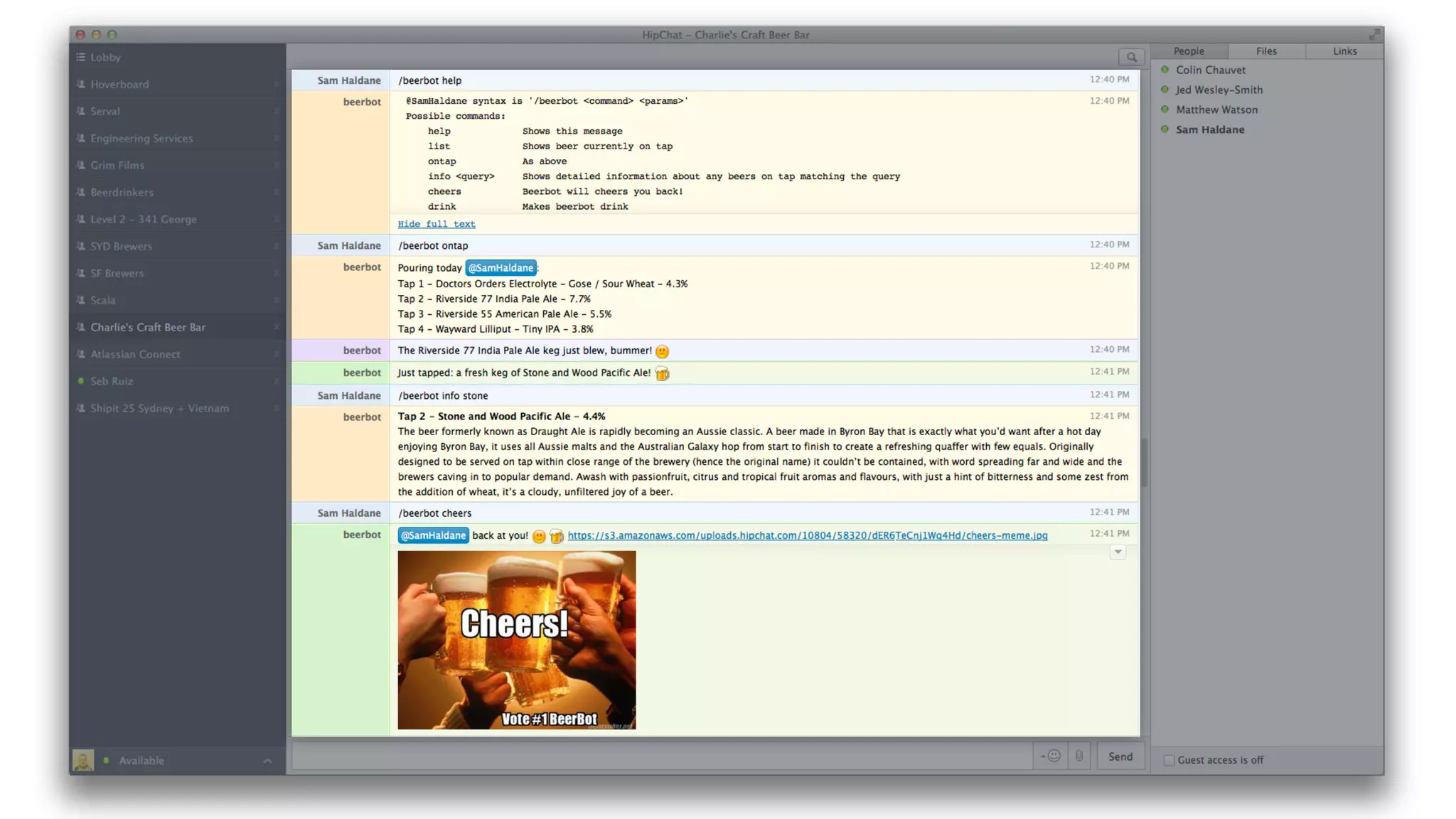Click the message input field
The image size is (1456, 819).
click(661, 756)
